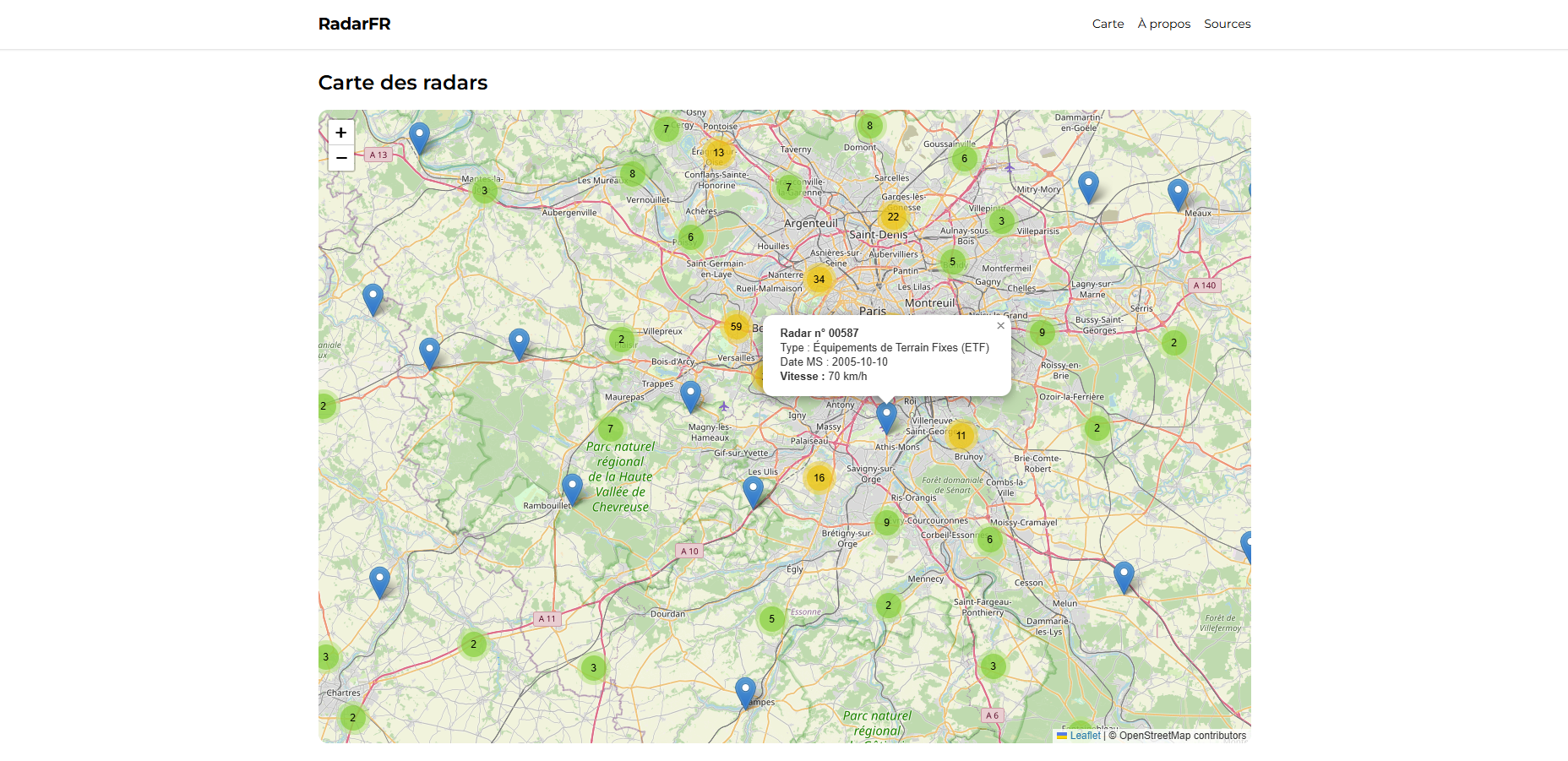The width and height of the screenshot is (1568, 761).
Task: Expand the cluster of 59 radars
Action: click(736, 327)
